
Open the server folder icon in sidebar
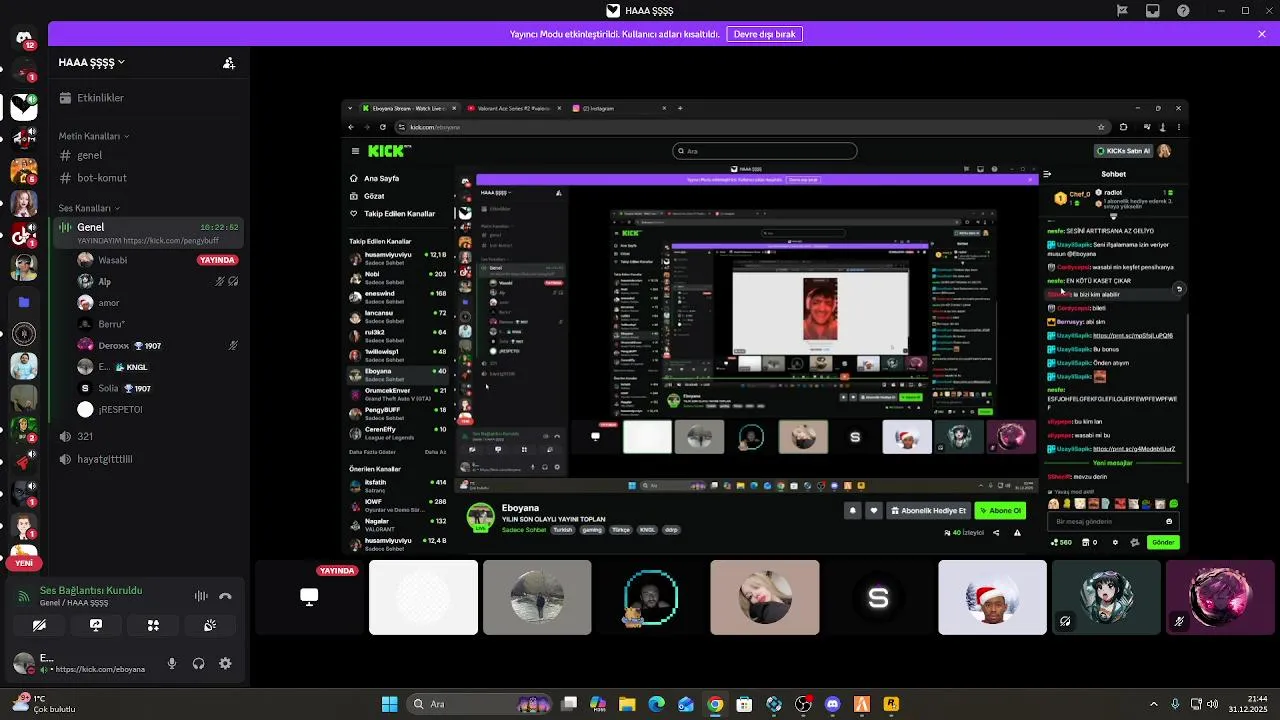pos(24,301)
